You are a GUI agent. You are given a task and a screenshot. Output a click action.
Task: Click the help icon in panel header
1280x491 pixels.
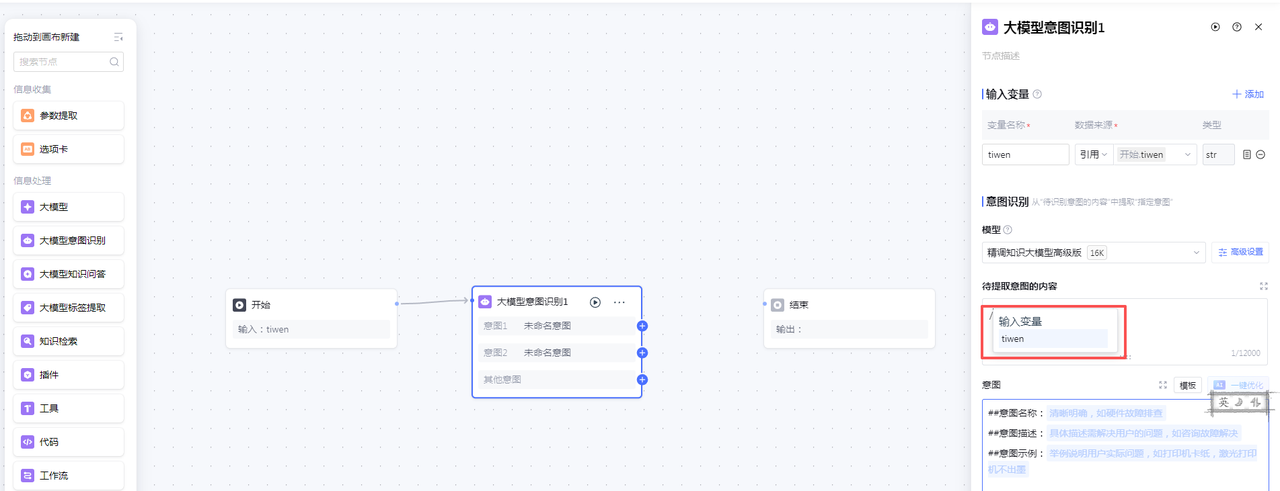click(1237, 27)
